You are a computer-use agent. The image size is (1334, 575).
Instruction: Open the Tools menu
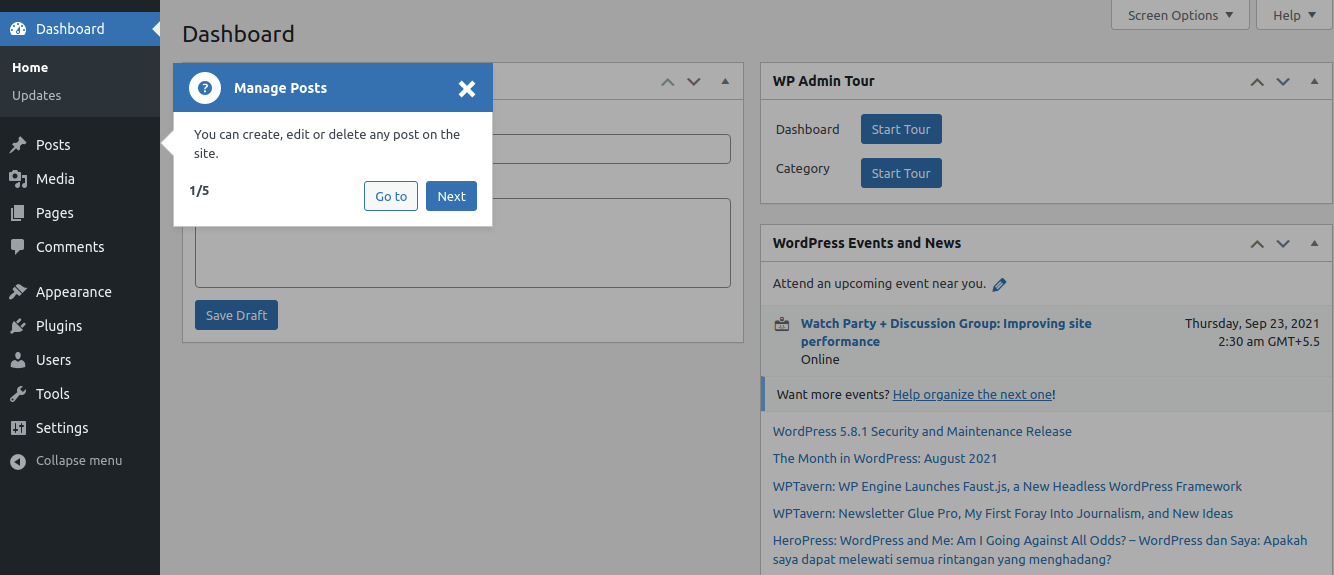tap(80, 394)
